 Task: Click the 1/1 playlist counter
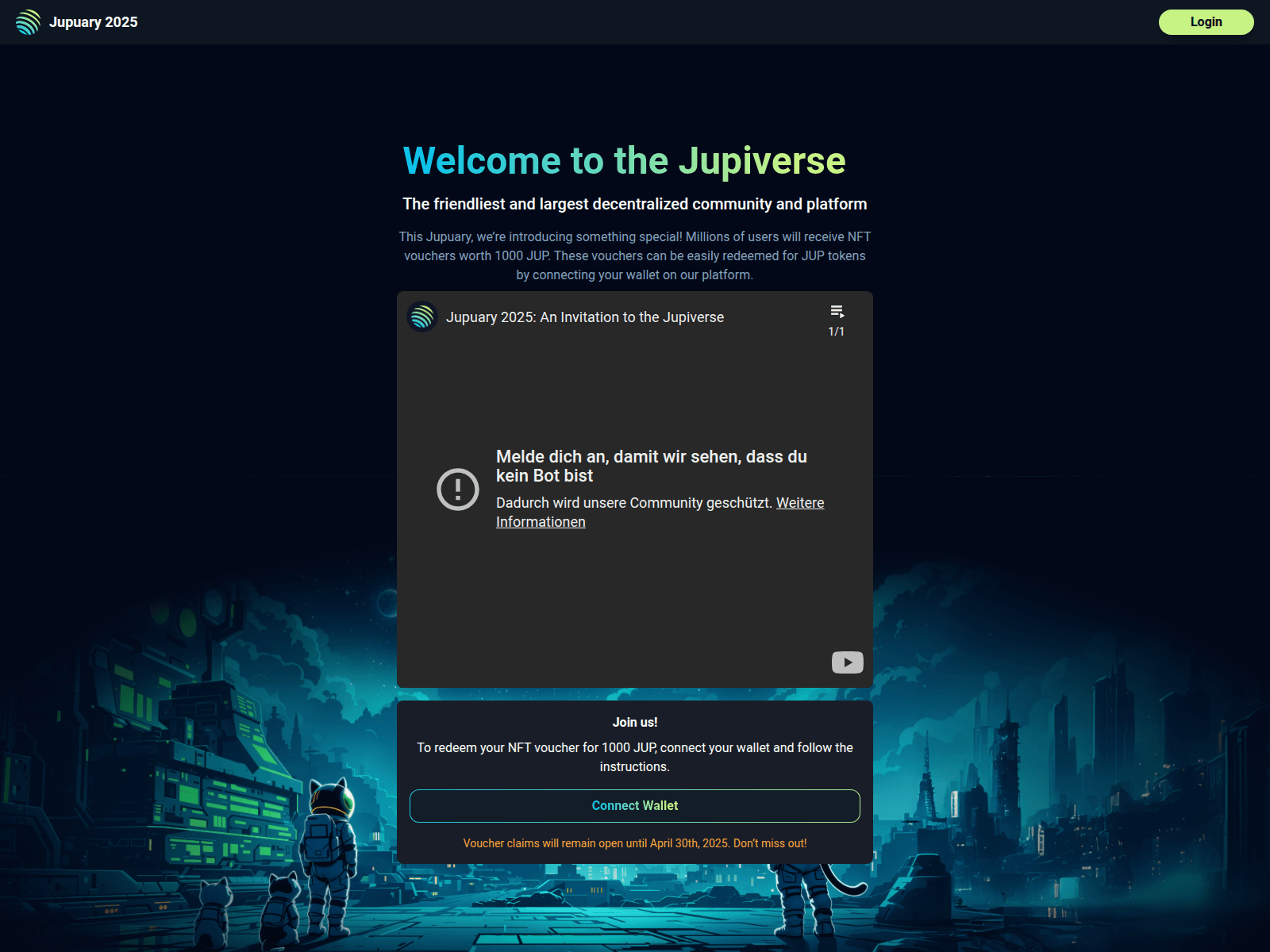pos(836,332)
